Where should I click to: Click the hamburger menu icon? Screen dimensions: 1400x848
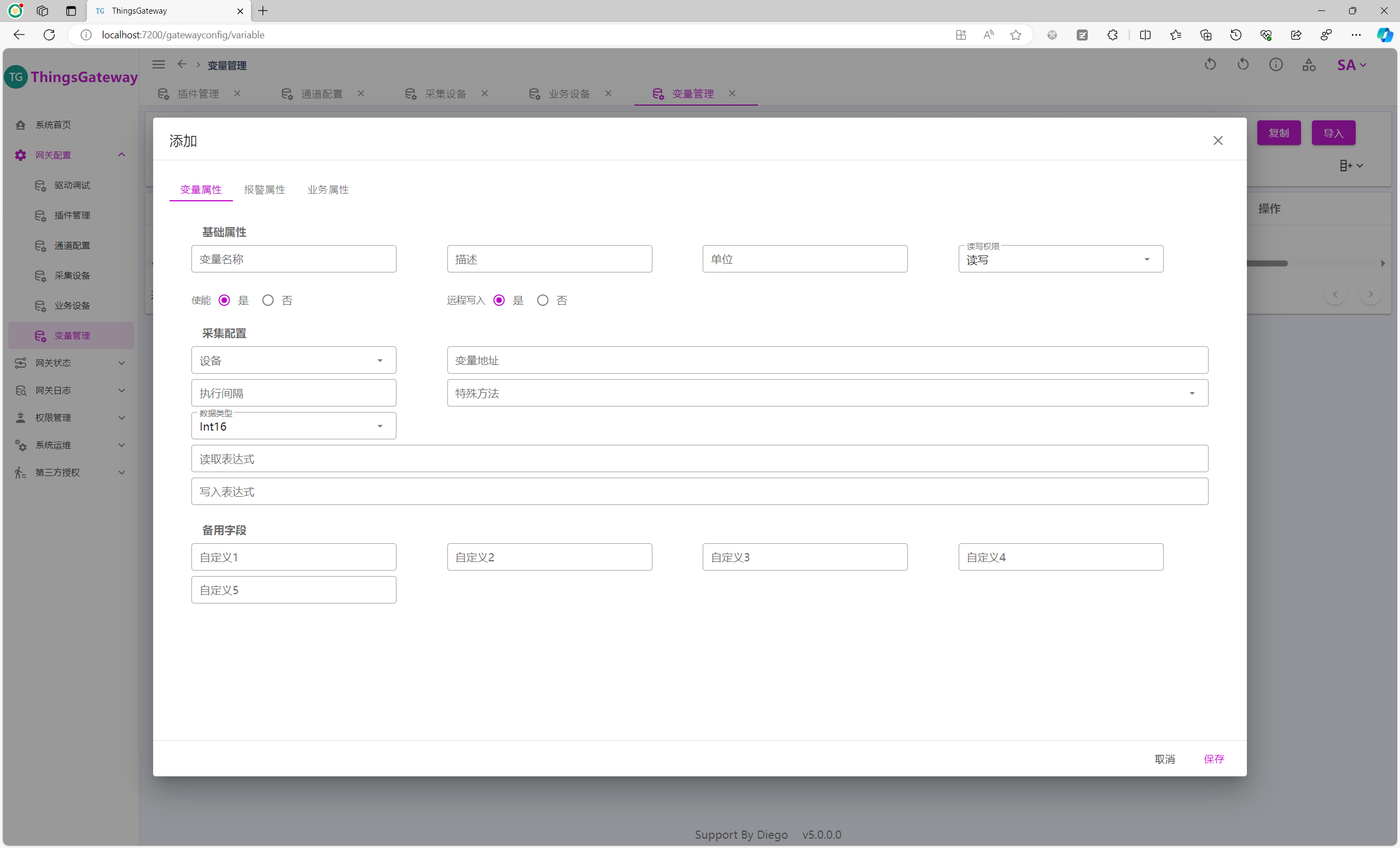pos(159,64)
